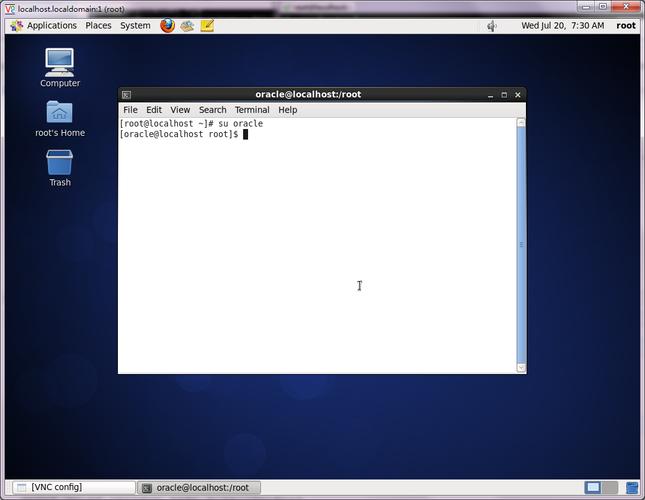Open the terminal's Search menu
645x500 pixels.
pyautogui.click(x=212, y=110)
